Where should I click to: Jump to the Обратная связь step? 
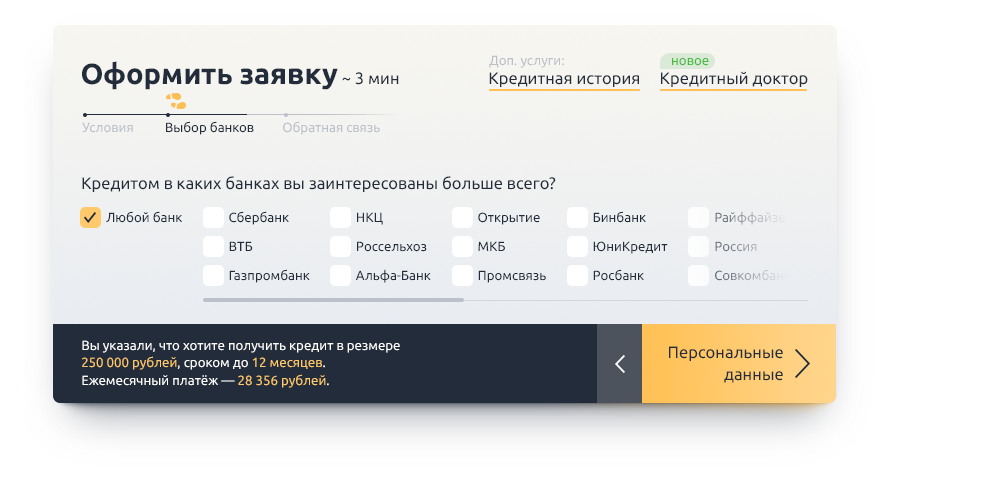coord(331,128)
